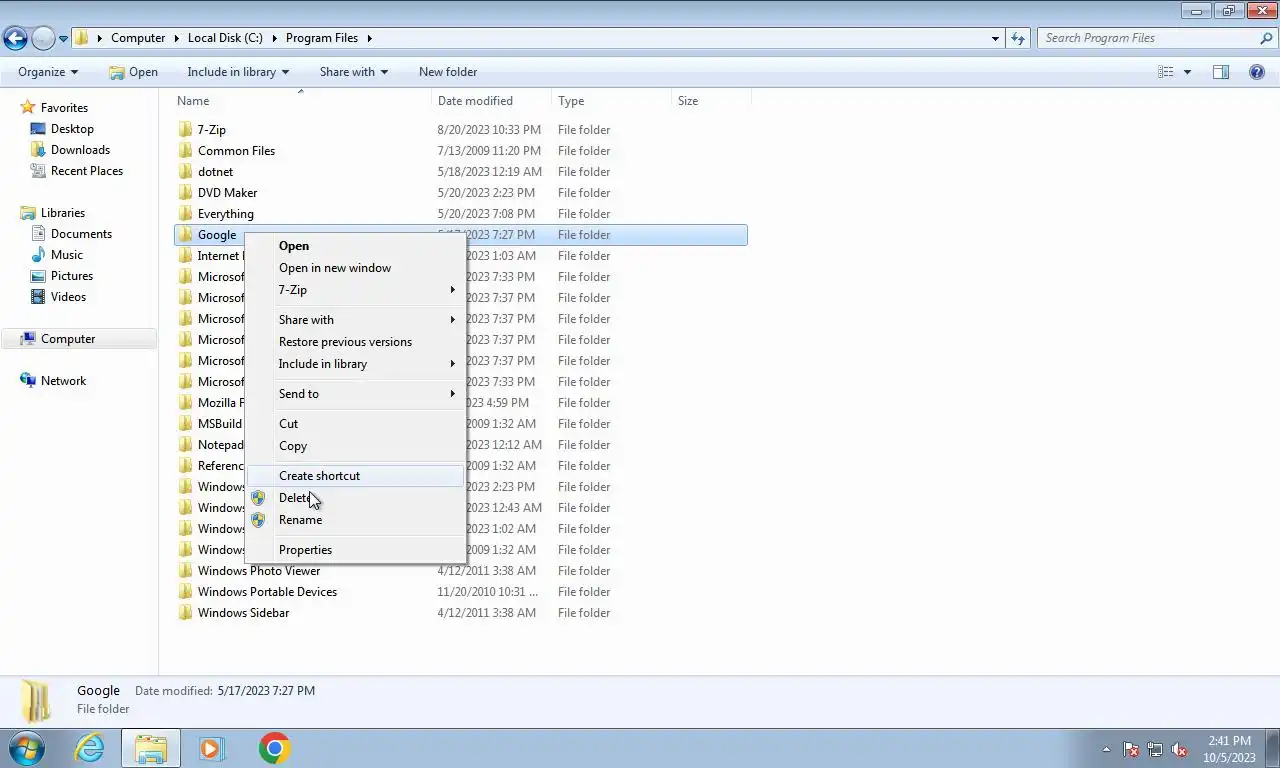Open Downloads in Favorites
This screenshot has height=768, width=1280.
coord(80,150)
